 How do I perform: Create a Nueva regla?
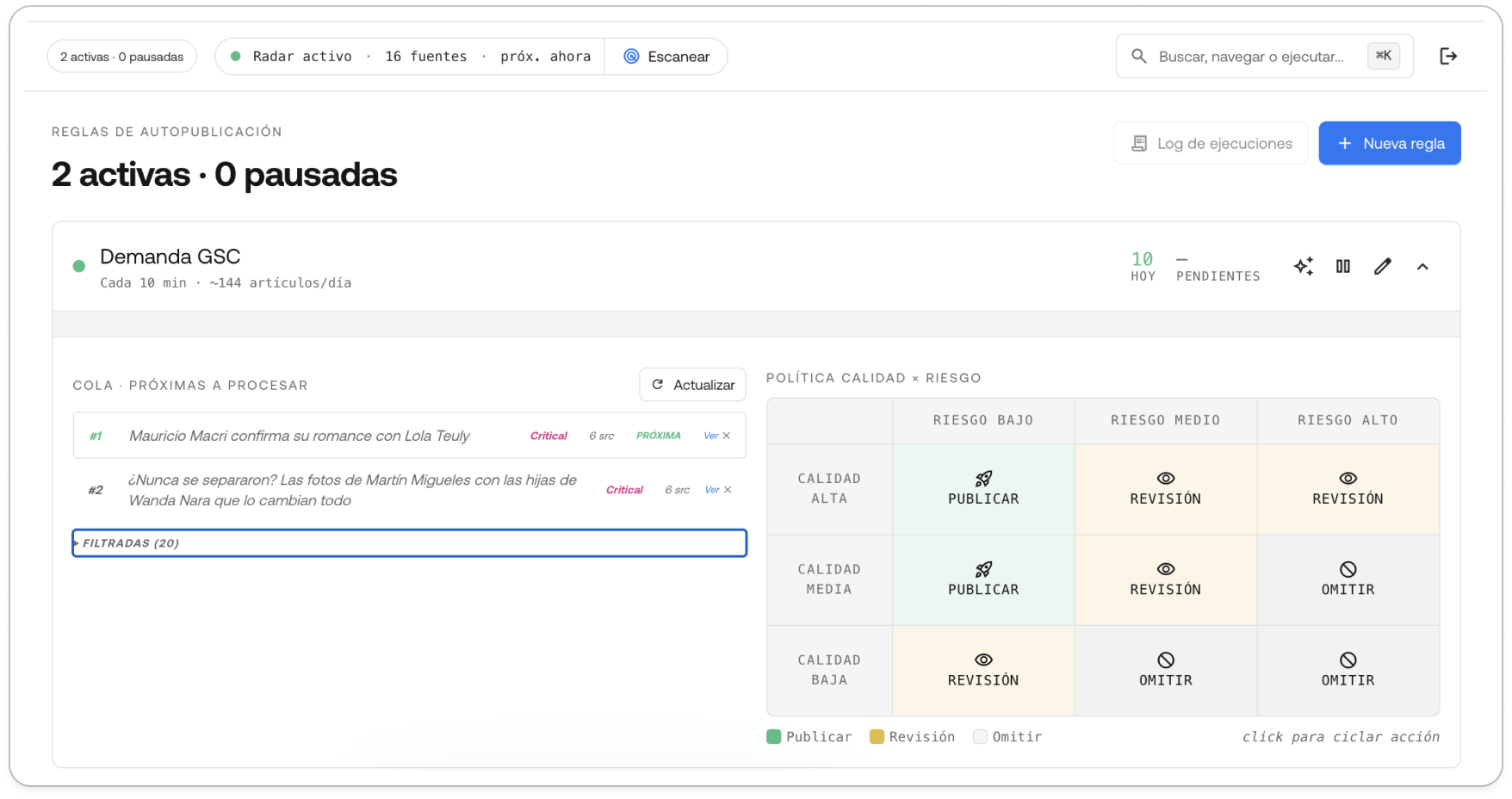[x=1390, y=143]
